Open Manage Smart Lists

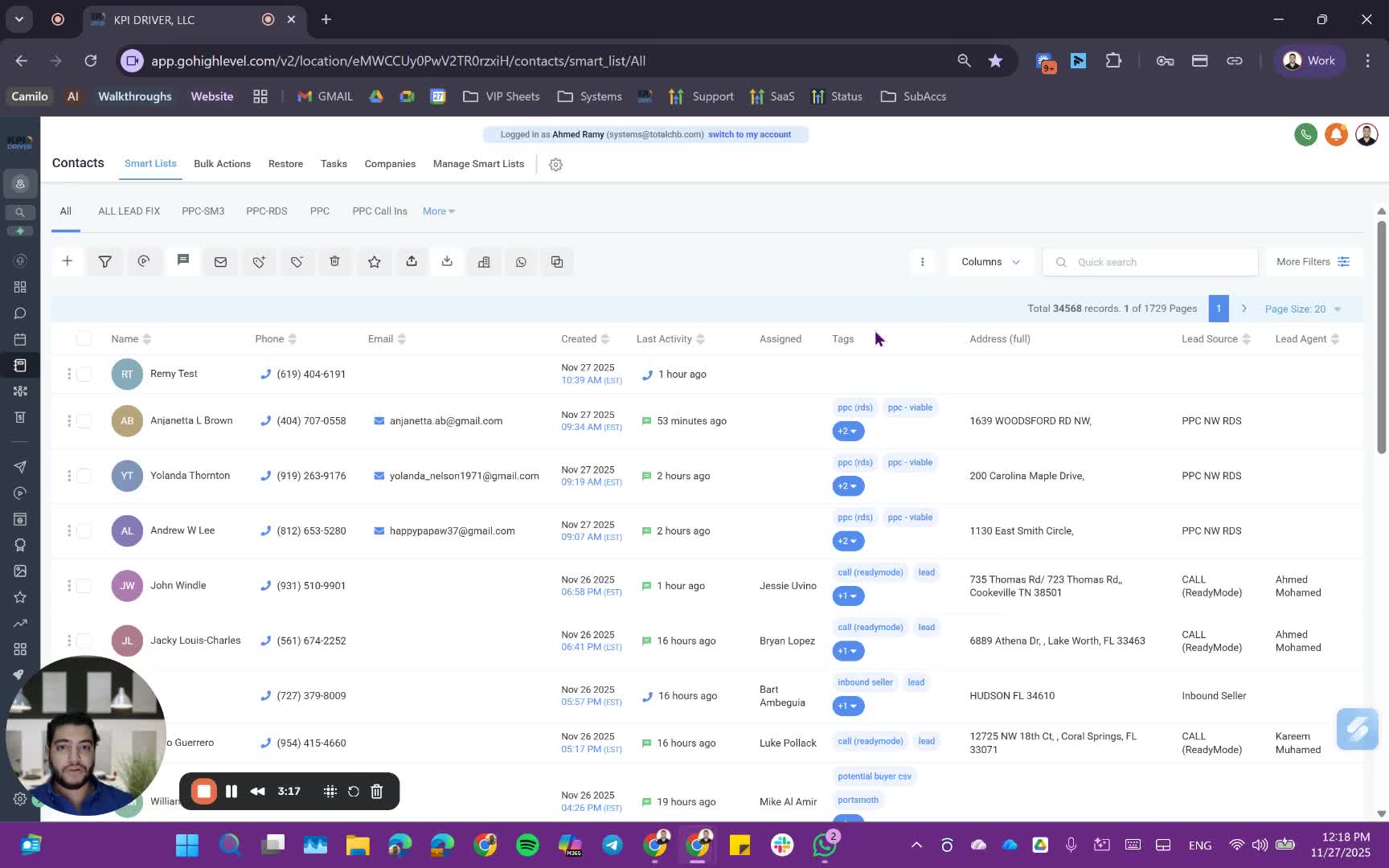(478, 163)
